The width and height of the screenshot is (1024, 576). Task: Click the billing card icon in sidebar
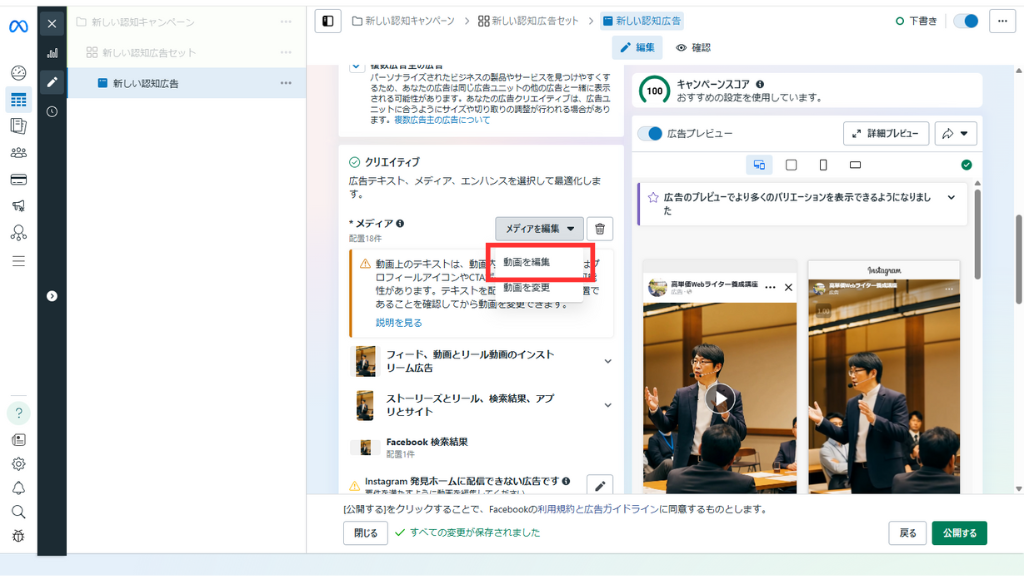pos(18,179)
